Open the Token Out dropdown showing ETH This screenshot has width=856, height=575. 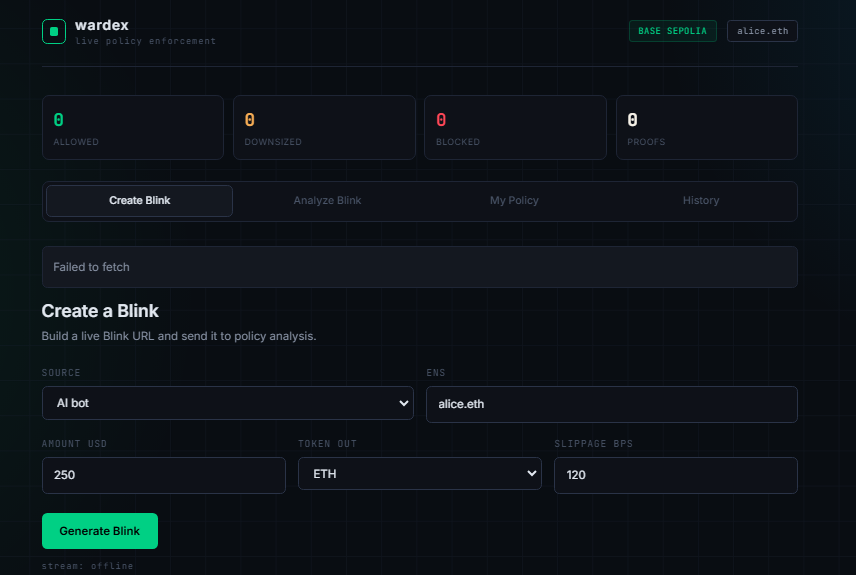click(420, 473)
